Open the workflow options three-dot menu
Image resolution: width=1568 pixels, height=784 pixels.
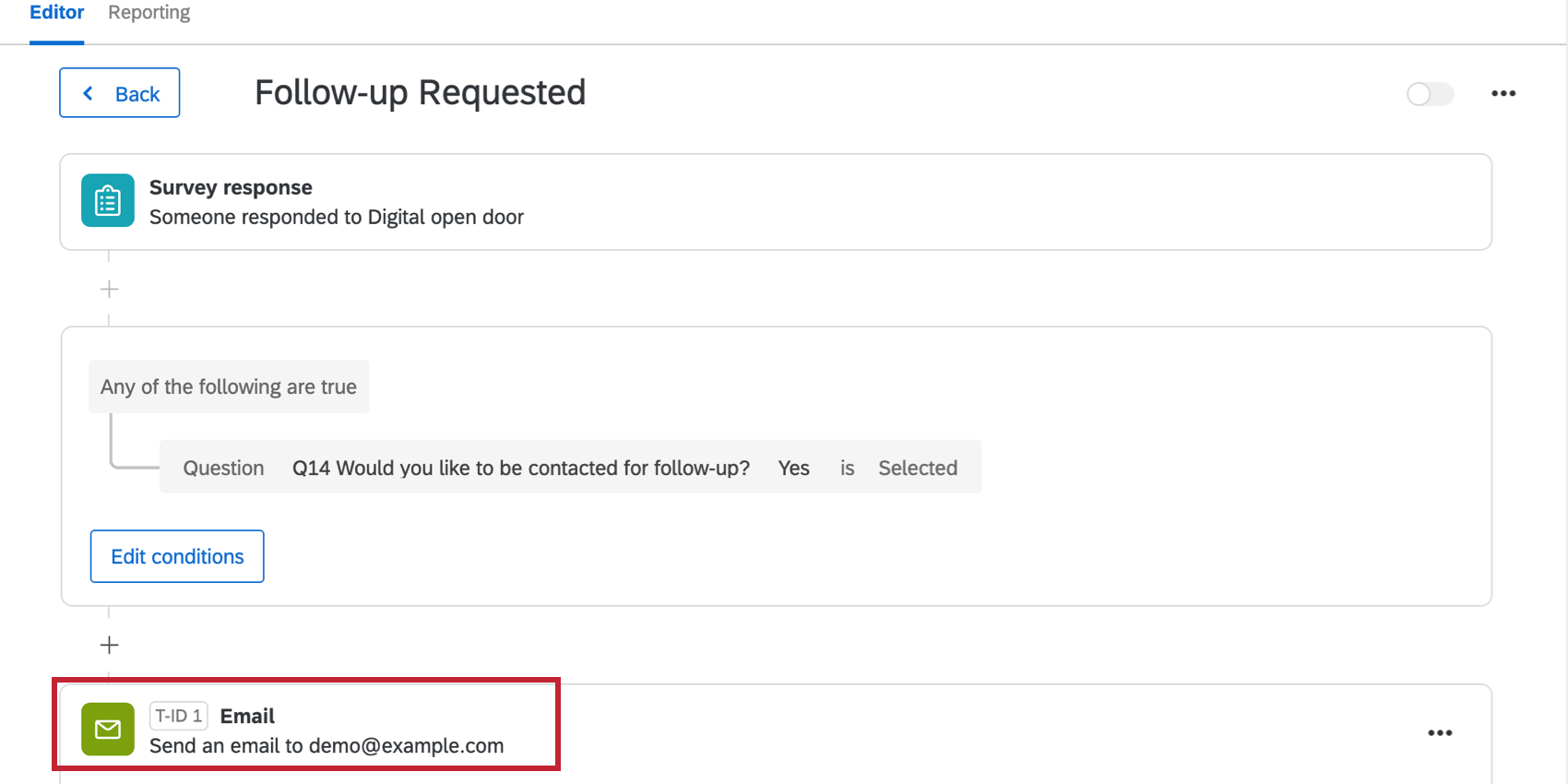1503,93
